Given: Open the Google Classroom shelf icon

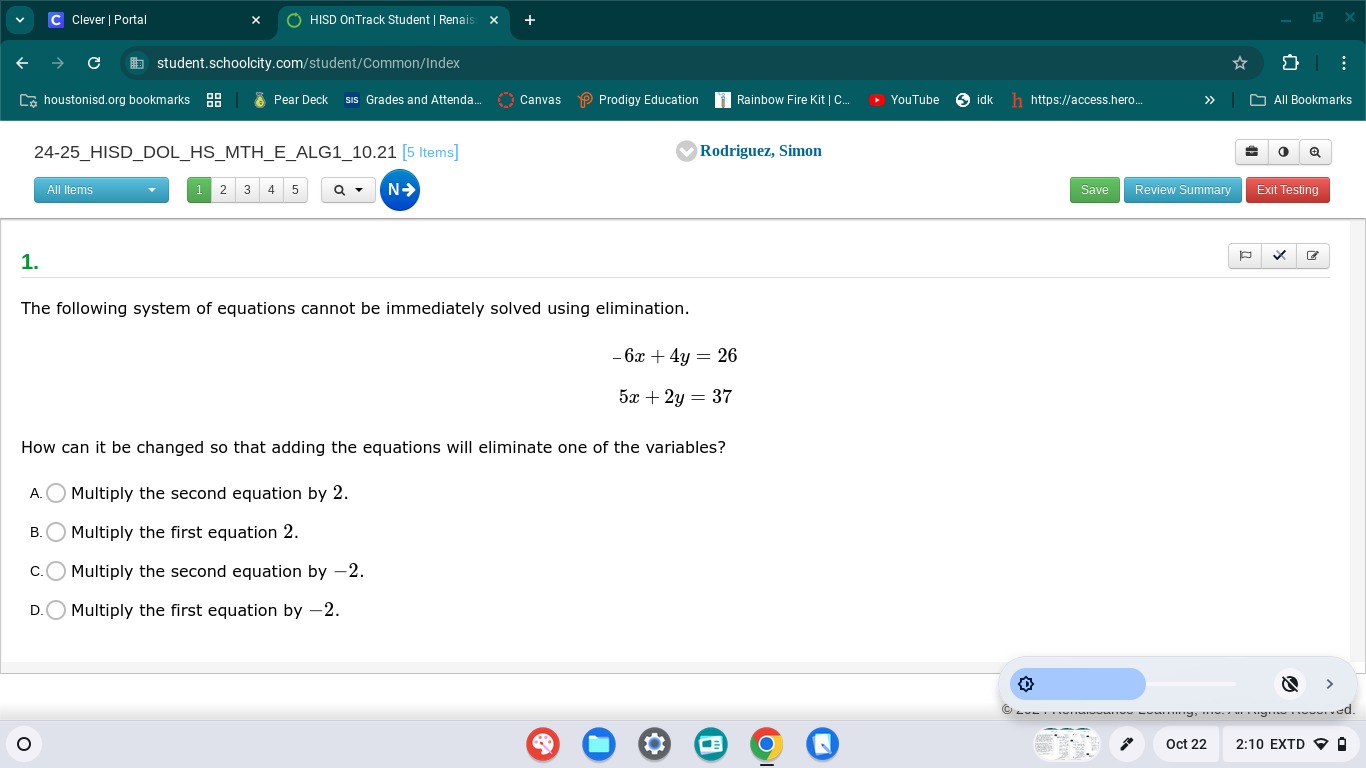Looking at the screenshot, I should tap(711, 744).
